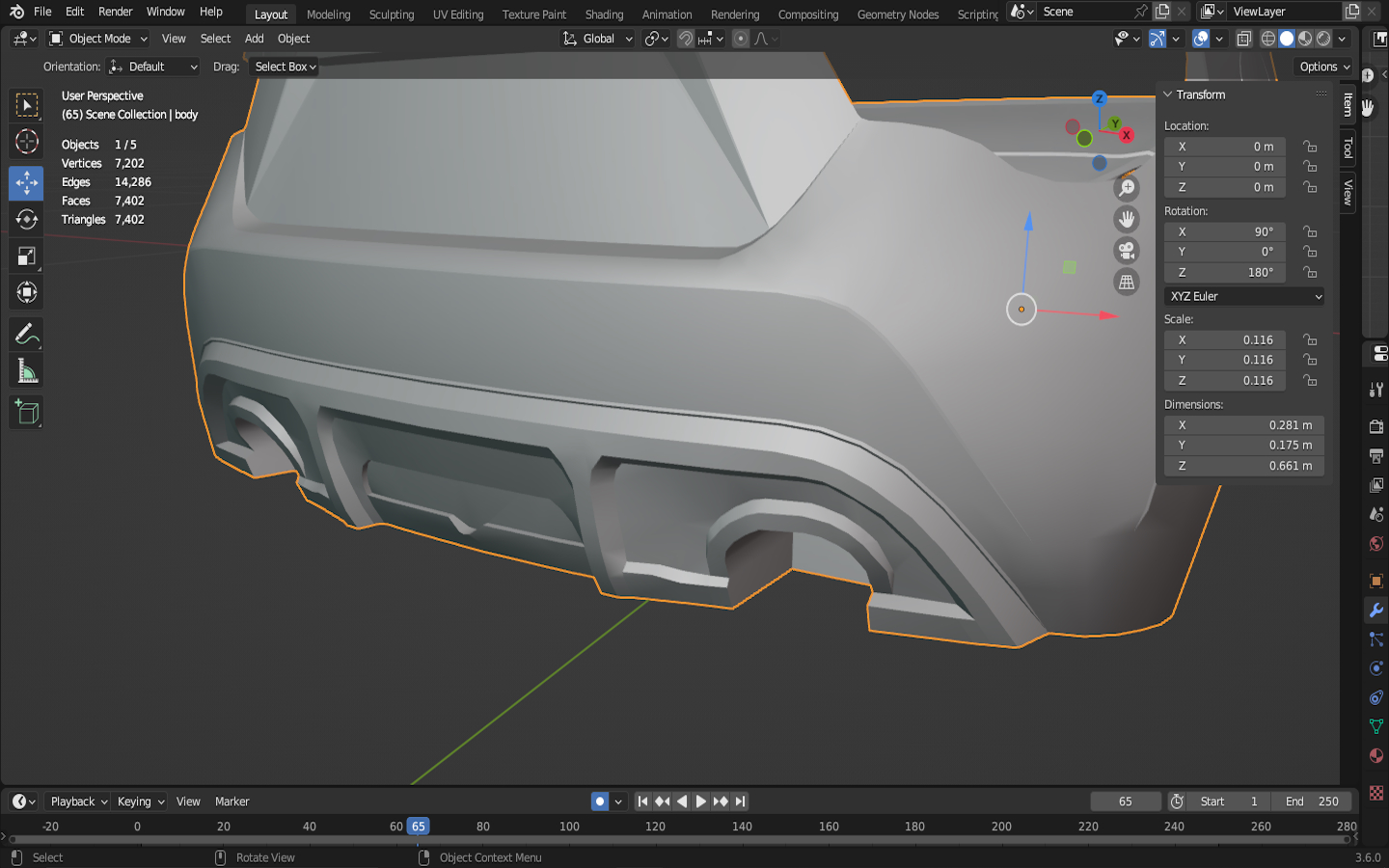This screenshot has width=1389, height=868.
Task: Open the viewport Object menu
Action: click(293, 39)
